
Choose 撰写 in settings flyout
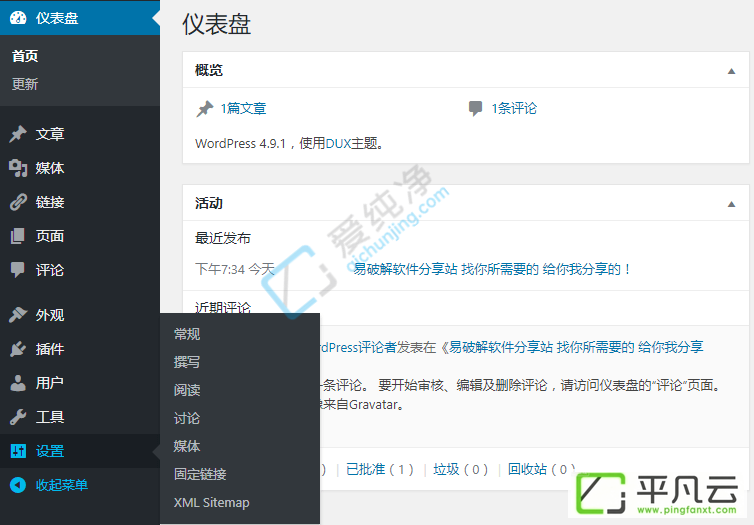pyautogui.click(x=187, y=362)
